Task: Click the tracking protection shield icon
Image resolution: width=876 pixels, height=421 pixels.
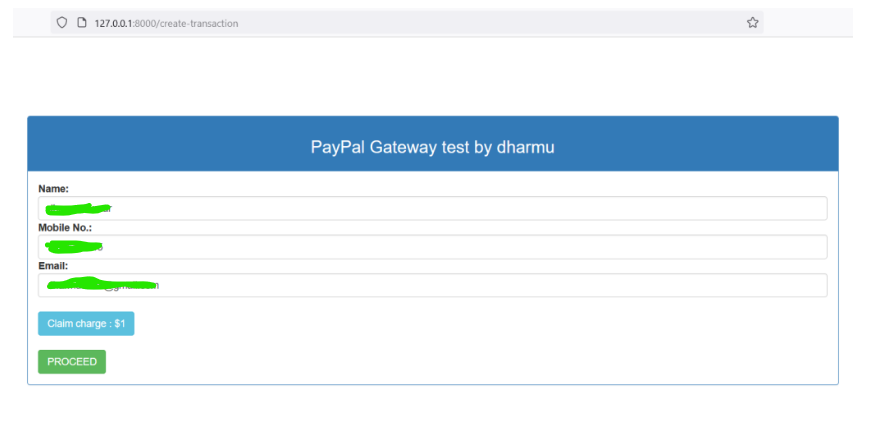Action: (62, 23)
